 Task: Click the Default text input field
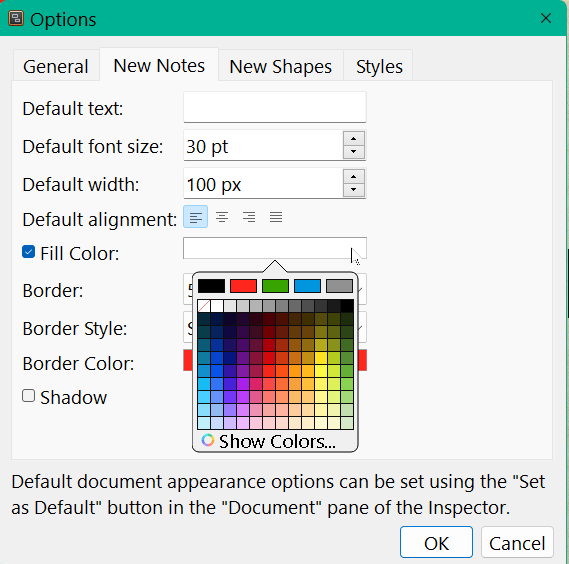coord(275,107)
